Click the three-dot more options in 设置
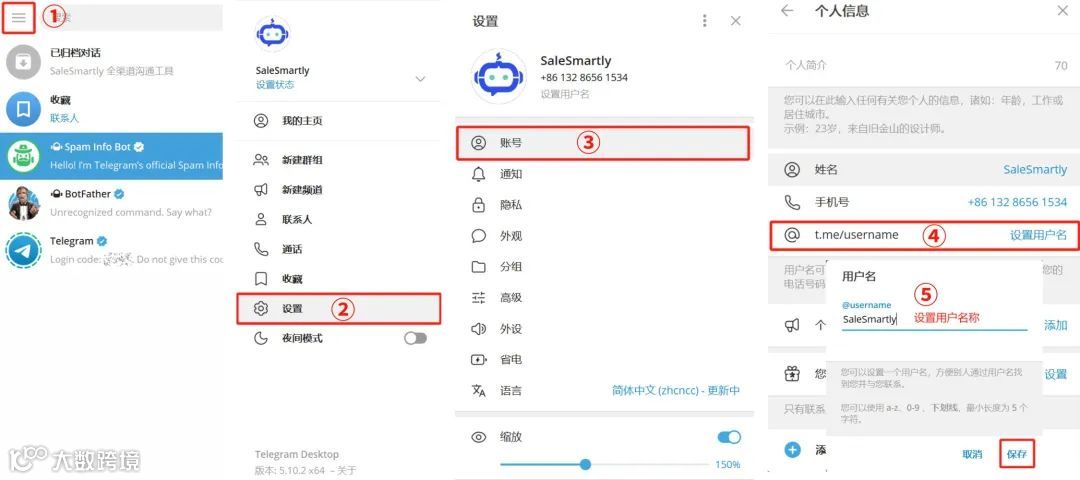Screen dimensions: 1080x480 [x=704, y=21]
